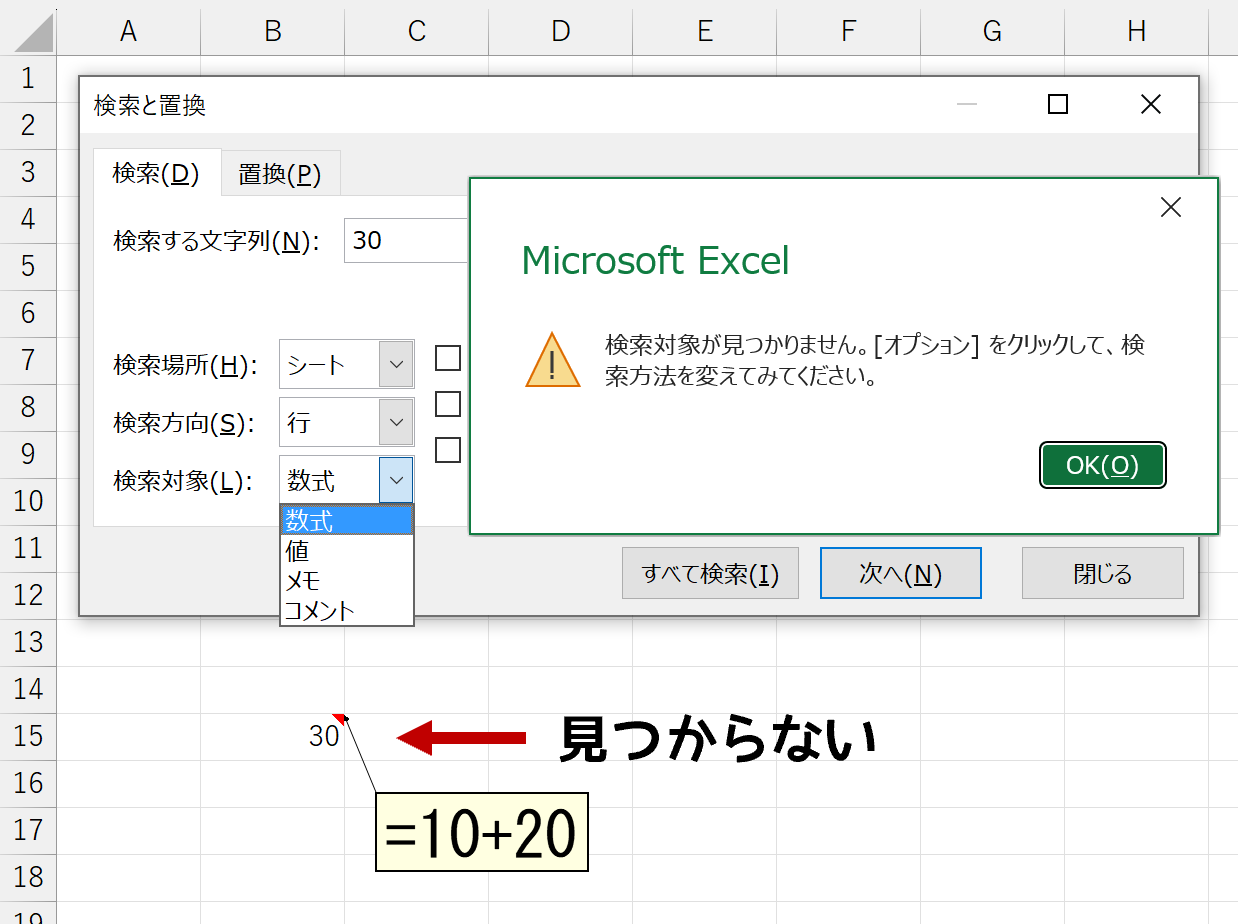Click the 検索と置換 title bar text
This screenshot has height=924, width=1238.
coord(149,105)
